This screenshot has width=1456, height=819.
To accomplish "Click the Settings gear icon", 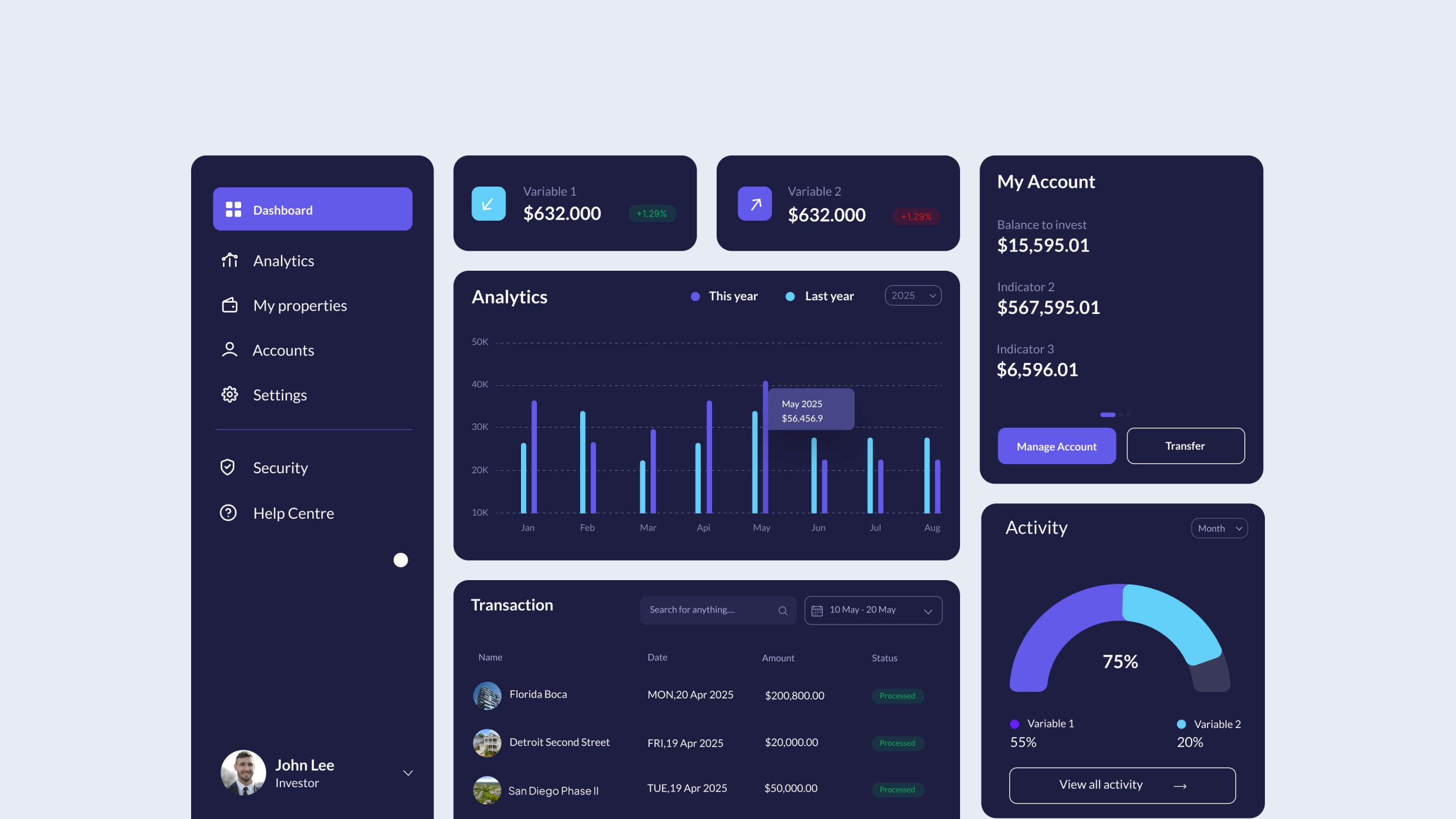I will point(229,395).
